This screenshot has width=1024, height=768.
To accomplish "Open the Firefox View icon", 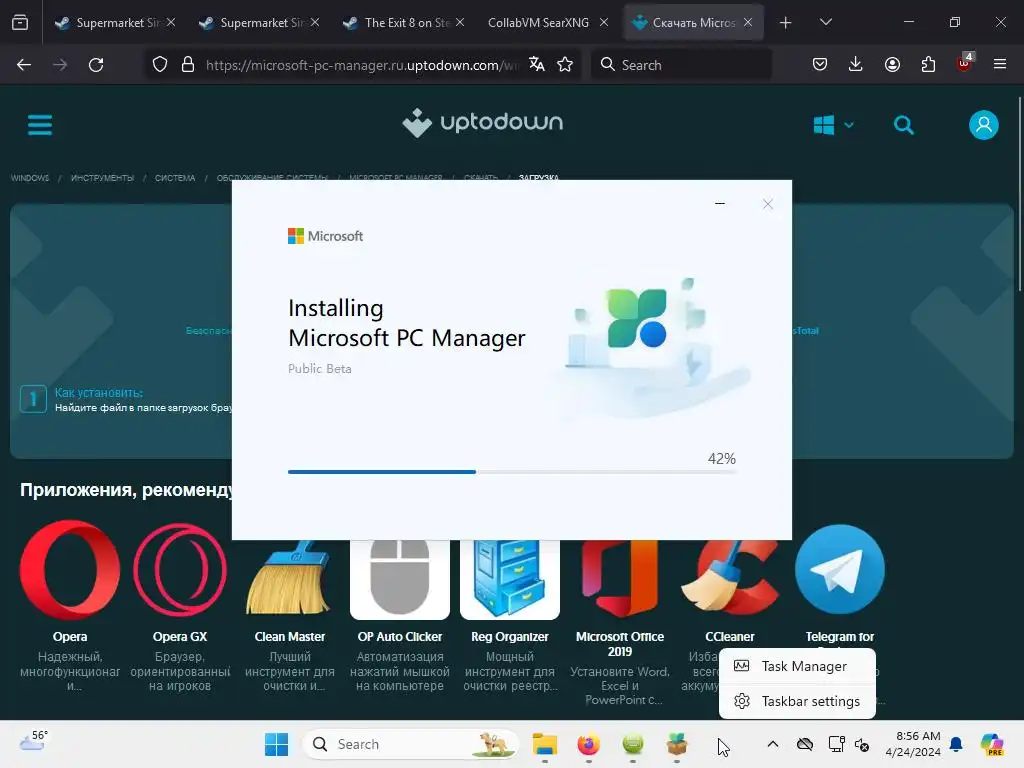I will tap(20, 22).
